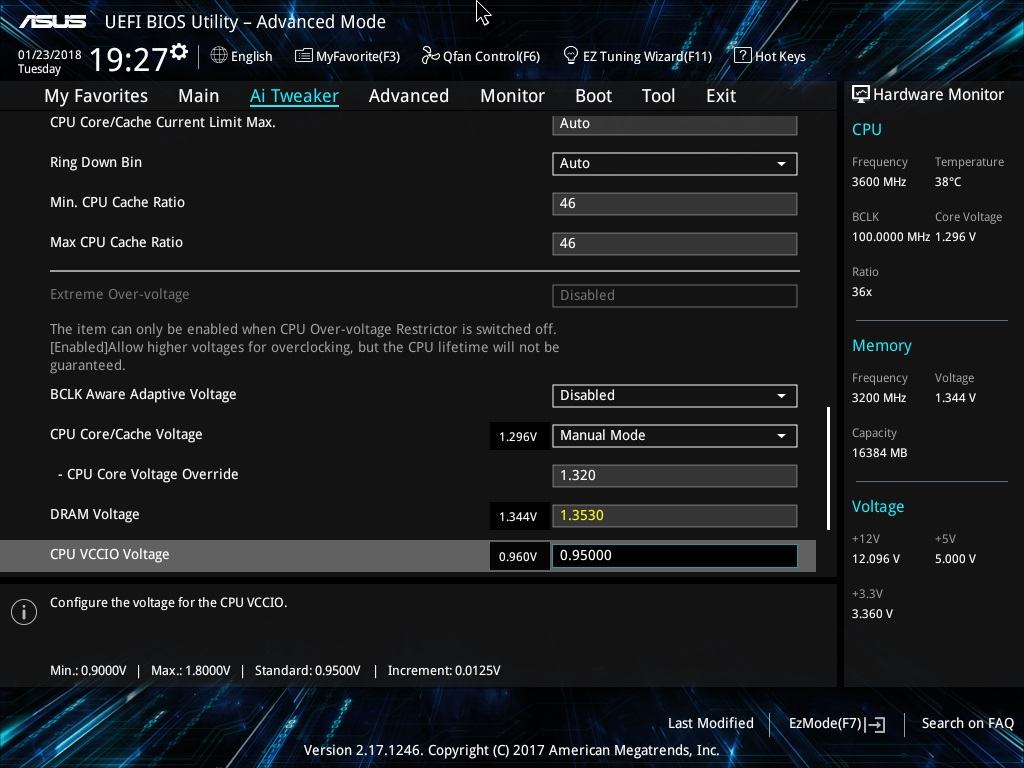Click the MyFavorite list icon
The image size is (1024, 768).
coord(304,56)
